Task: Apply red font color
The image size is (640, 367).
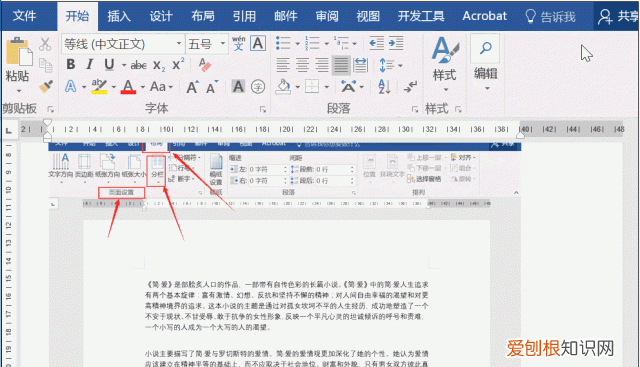Action: [x=128, y=87]
